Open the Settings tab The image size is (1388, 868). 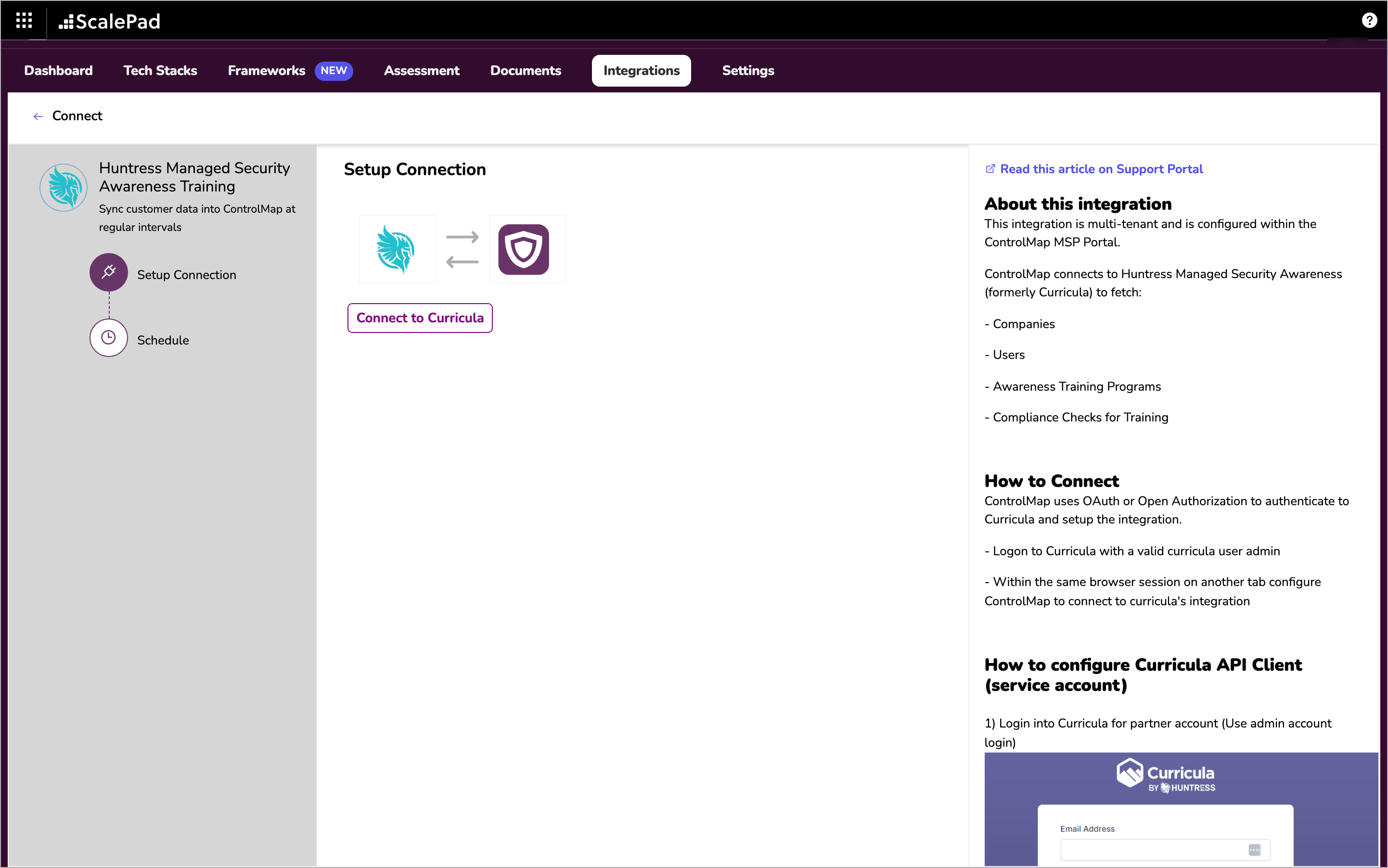[748, 71]
